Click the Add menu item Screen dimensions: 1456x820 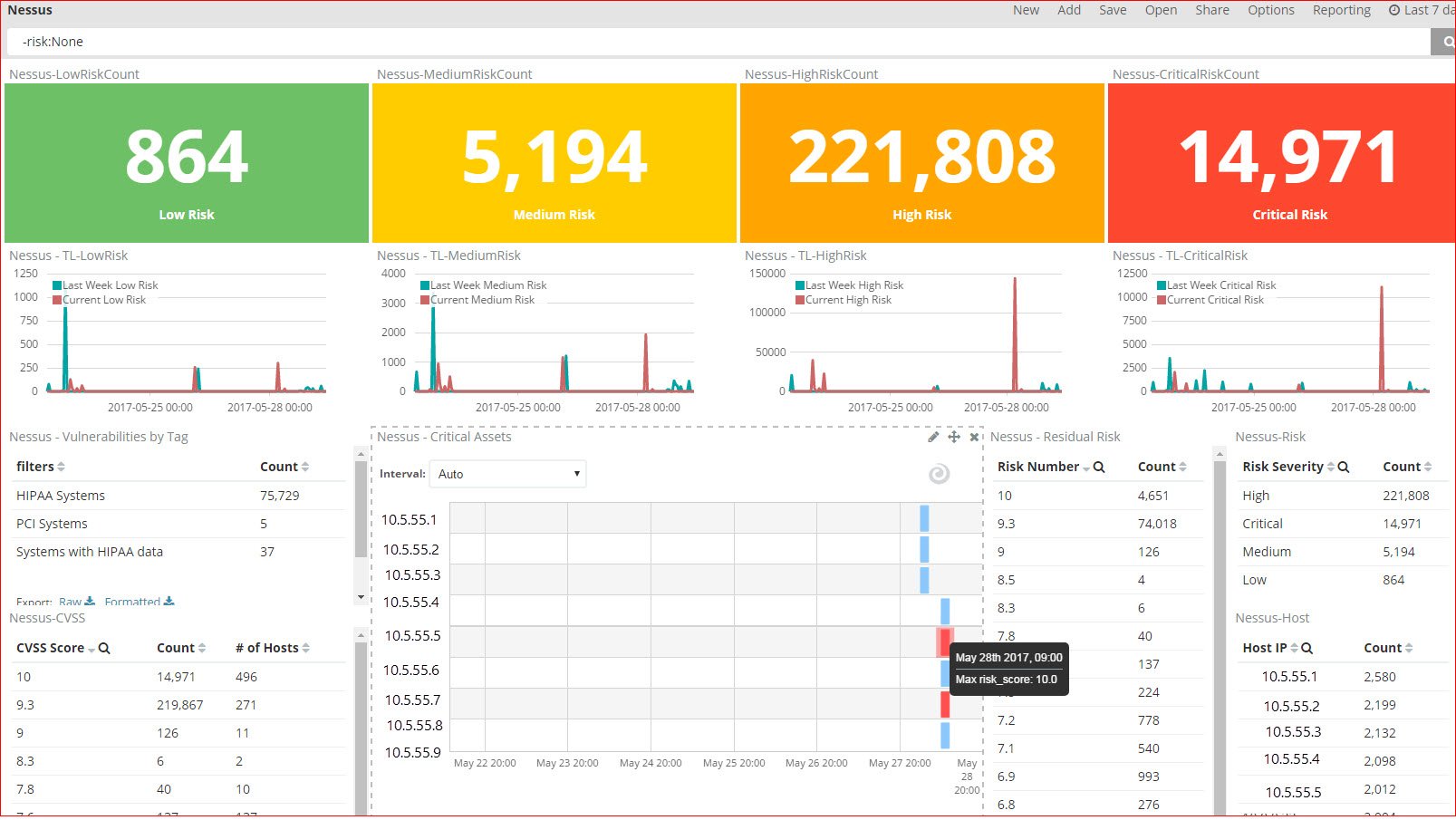click(1069, 10)
